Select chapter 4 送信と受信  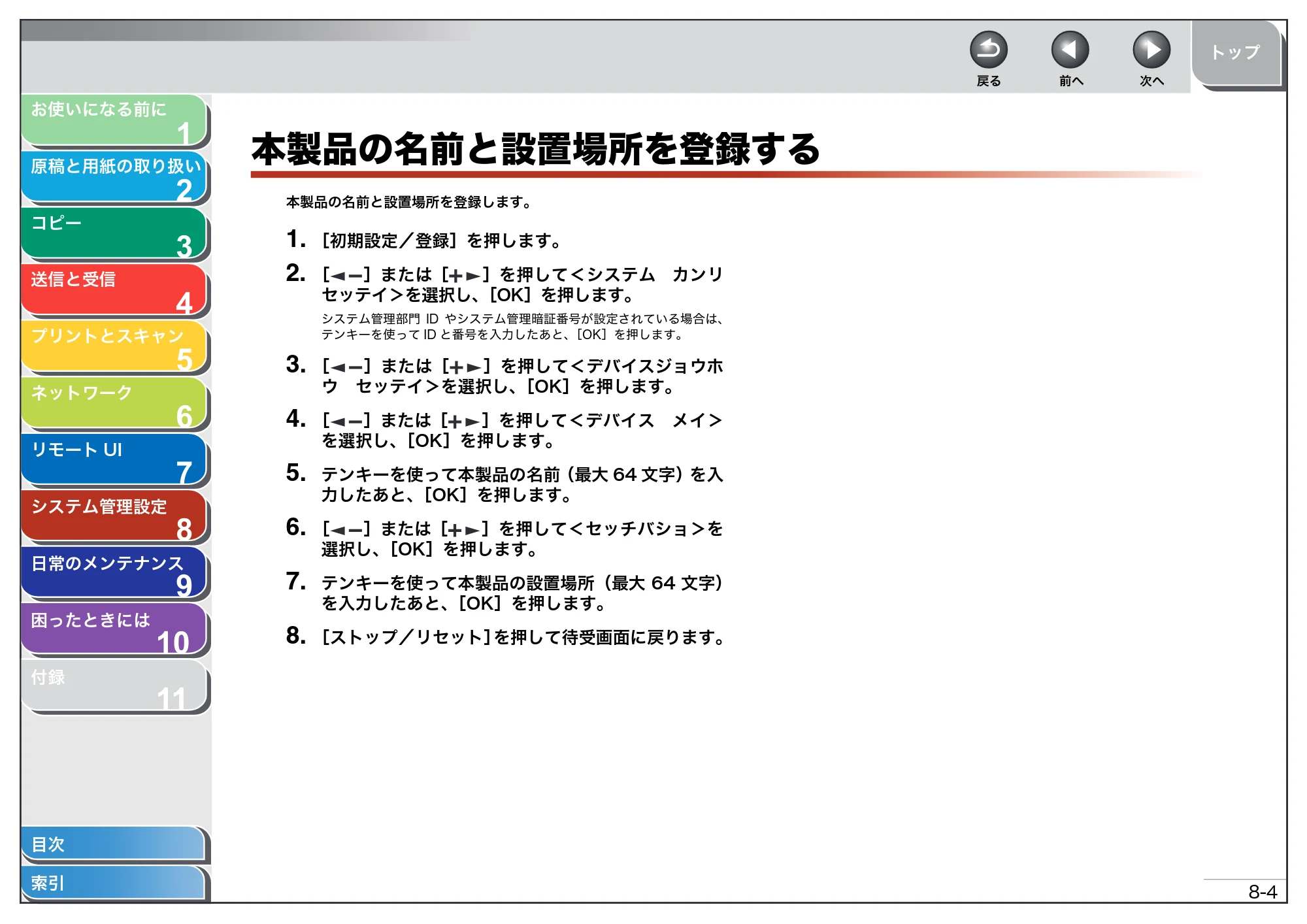pyautogui.click(x=114, y=289)
